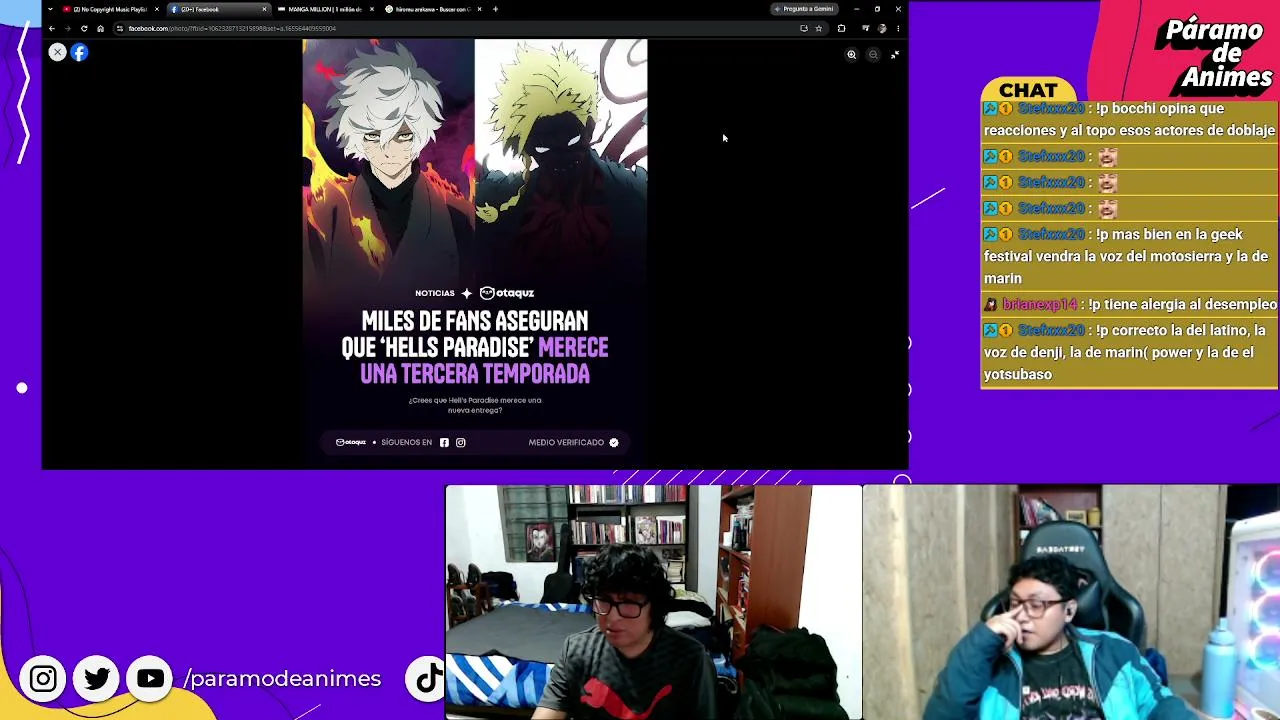Expand the tab search dropdown
Image resolution: width=1280 pixels, height=720 pixels.
50,9
